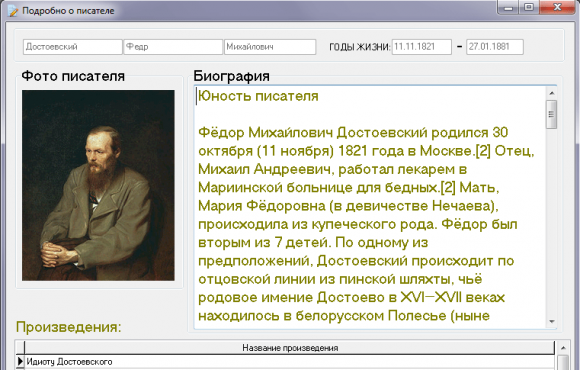This screenshot has height=370, width=580.
Task: Click the Достоевский surname field
Action: 72,47
